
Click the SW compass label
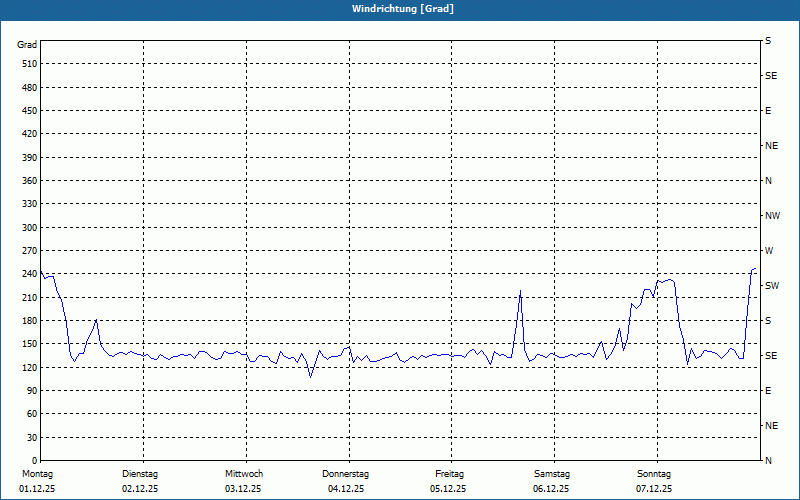[x=771, y=286]
